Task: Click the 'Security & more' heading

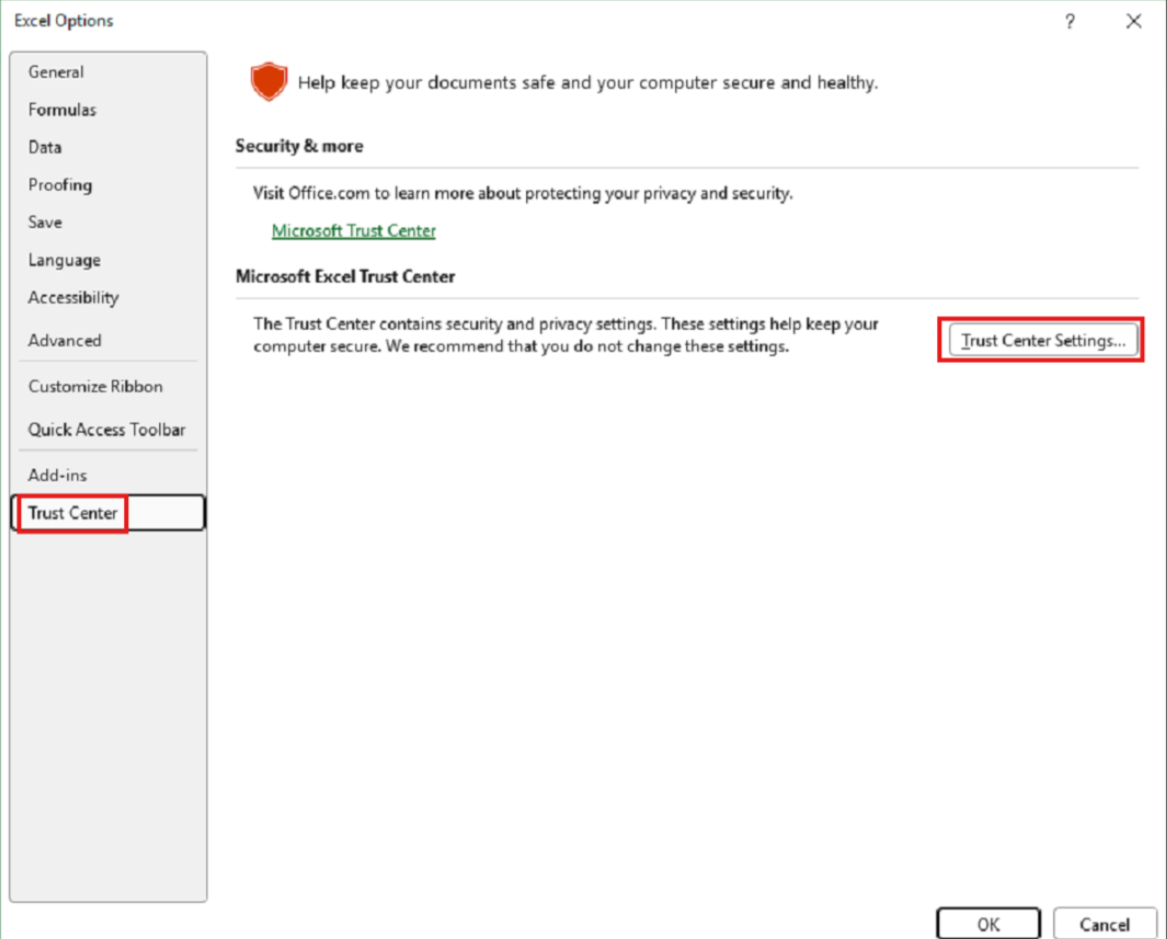Action: [x=299, y=146]
